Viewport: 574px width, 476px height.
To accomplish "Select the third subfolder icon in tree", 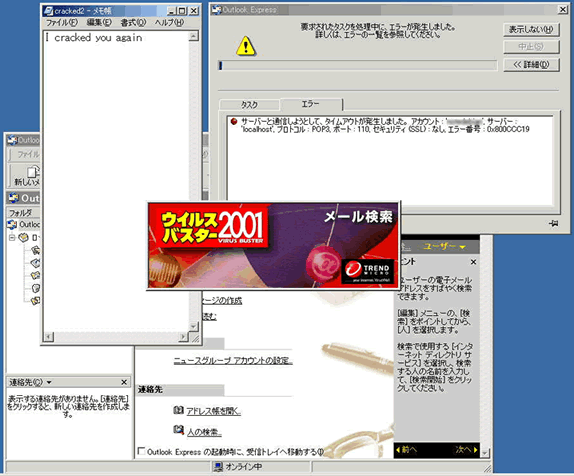I will point(36,275).
